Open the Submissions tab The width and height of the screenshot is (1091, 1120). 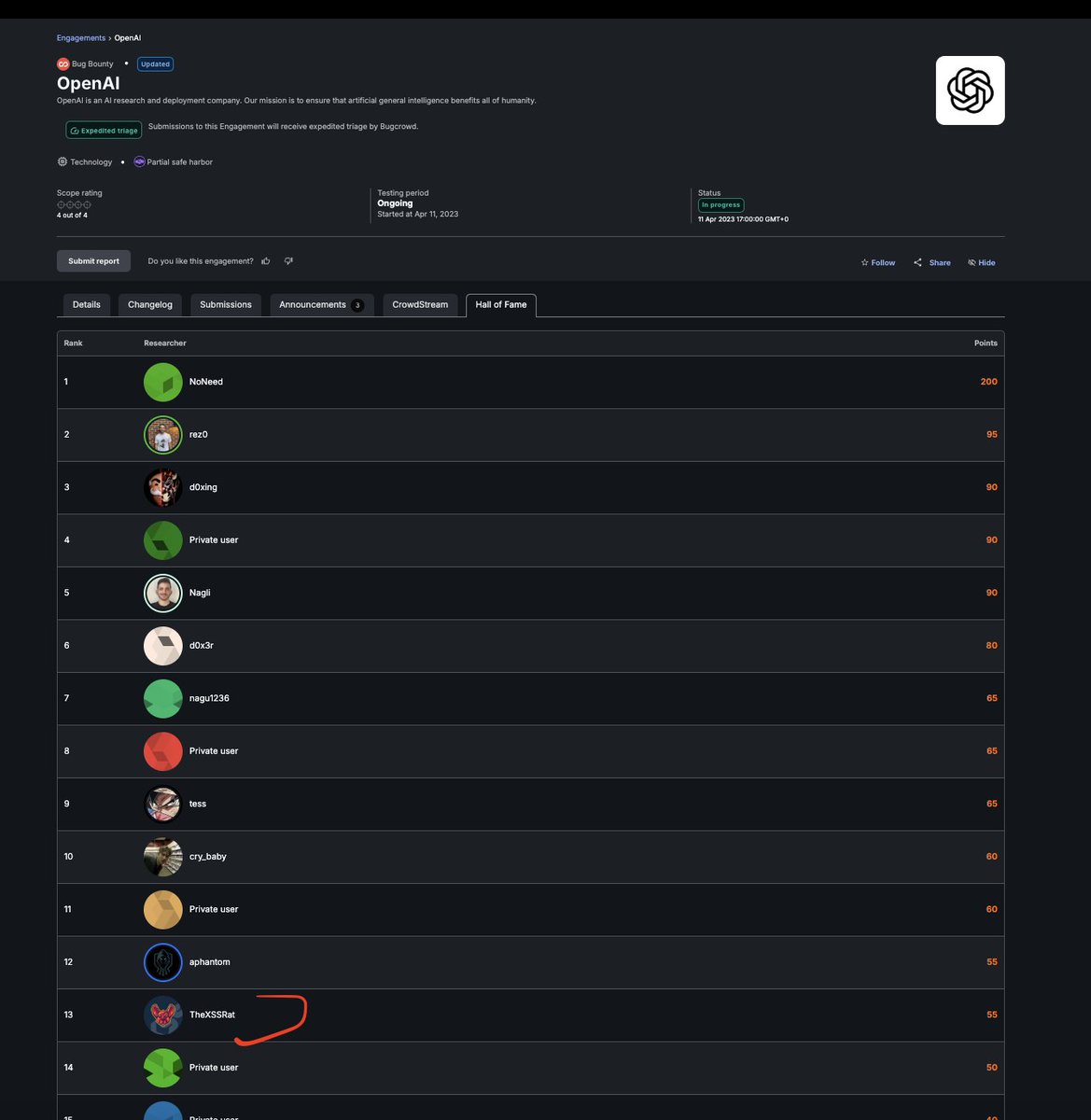tap(226, 305)
